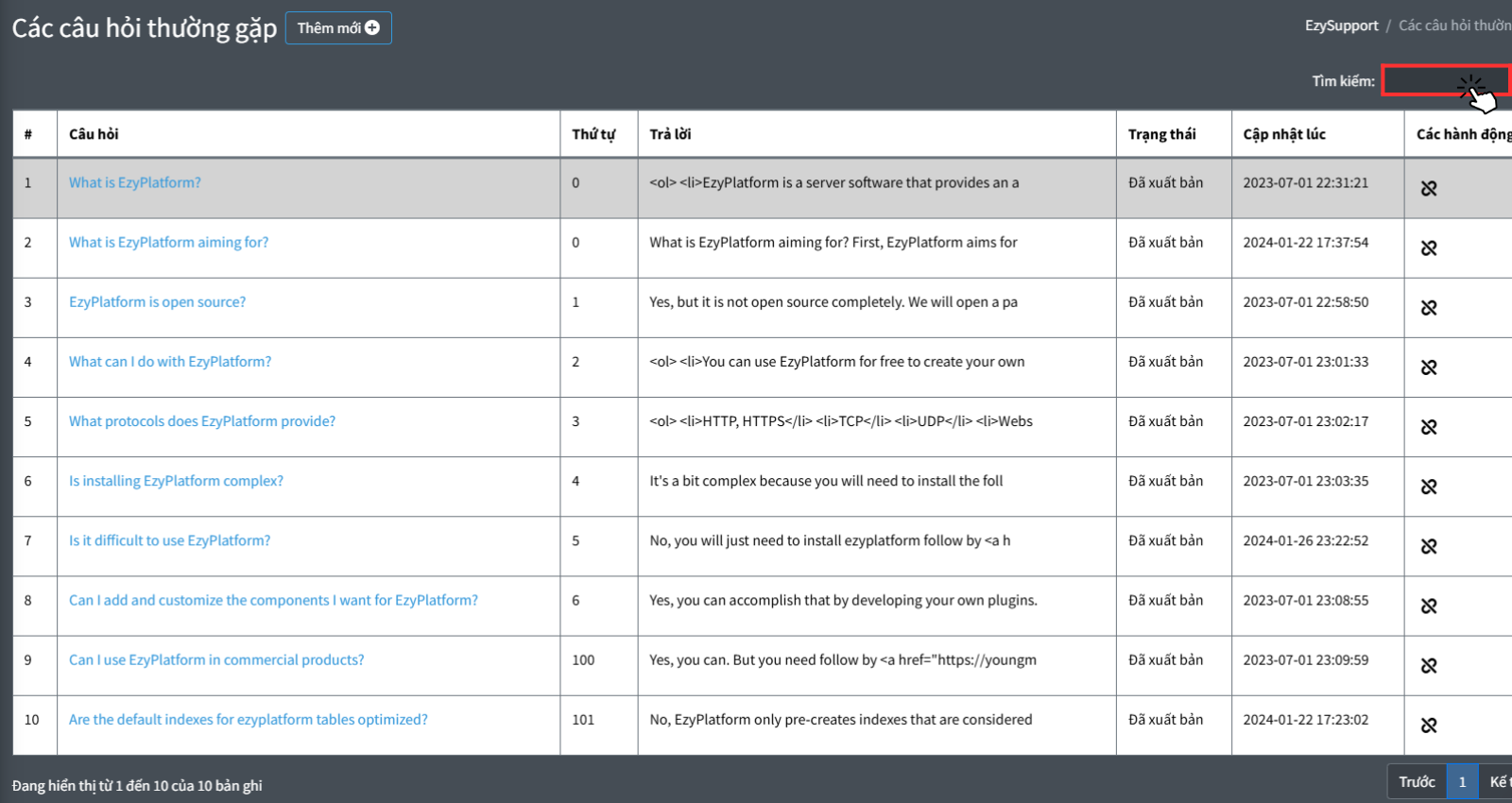Open 'Is installing EzyPlatform complex?' link

click(176, 481)
